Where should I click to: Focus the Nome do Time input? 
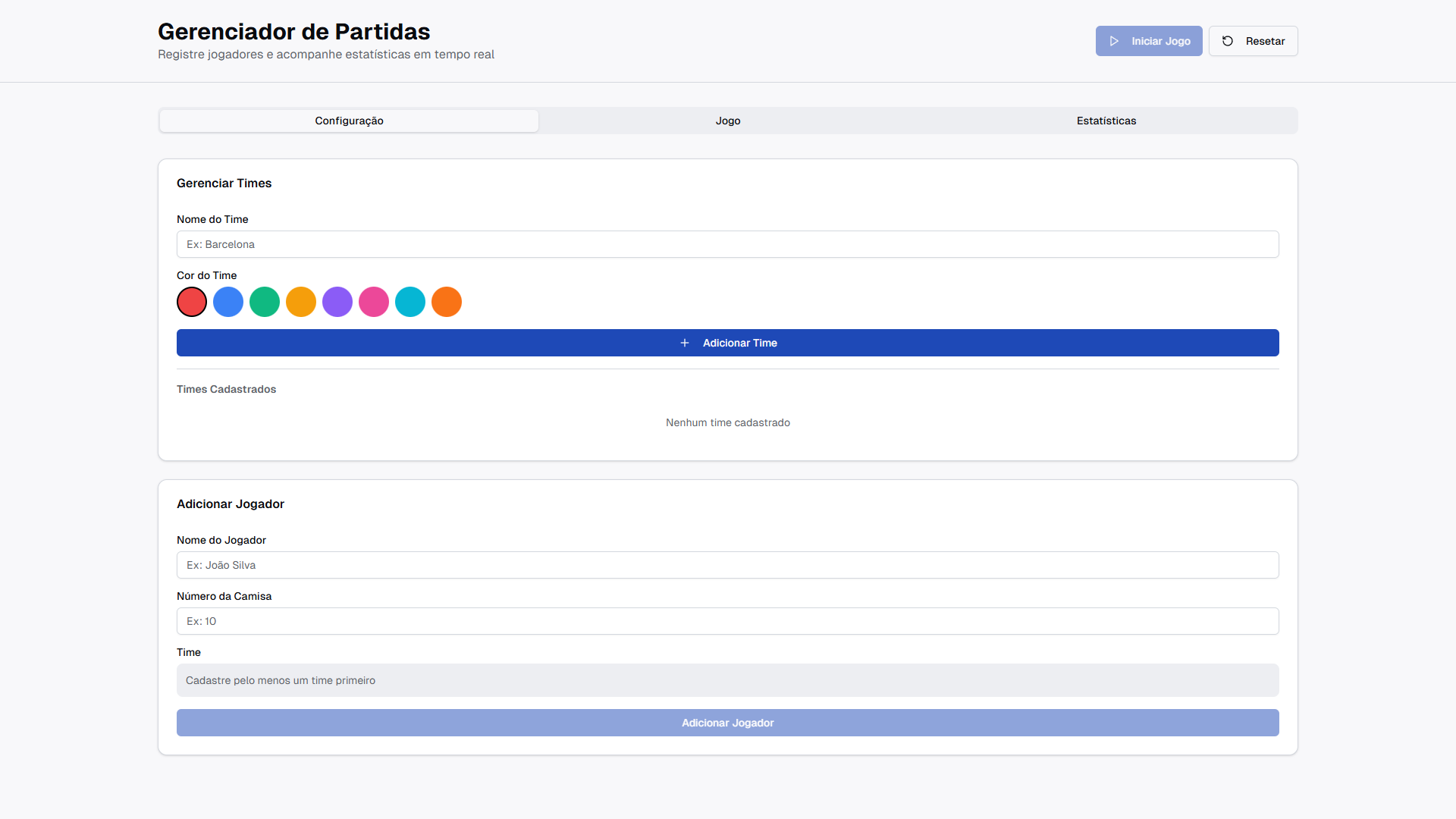[x=728, y=244]
